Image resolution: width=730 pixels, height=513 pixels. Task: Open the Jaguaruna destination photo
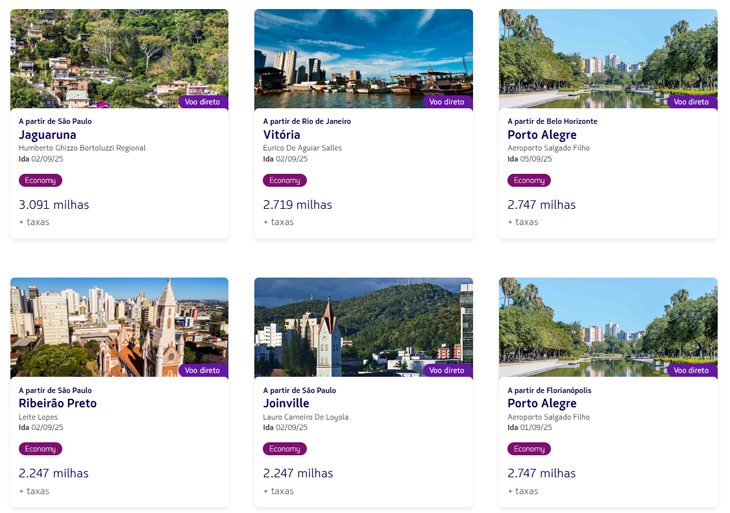click(x=119, y=59)
